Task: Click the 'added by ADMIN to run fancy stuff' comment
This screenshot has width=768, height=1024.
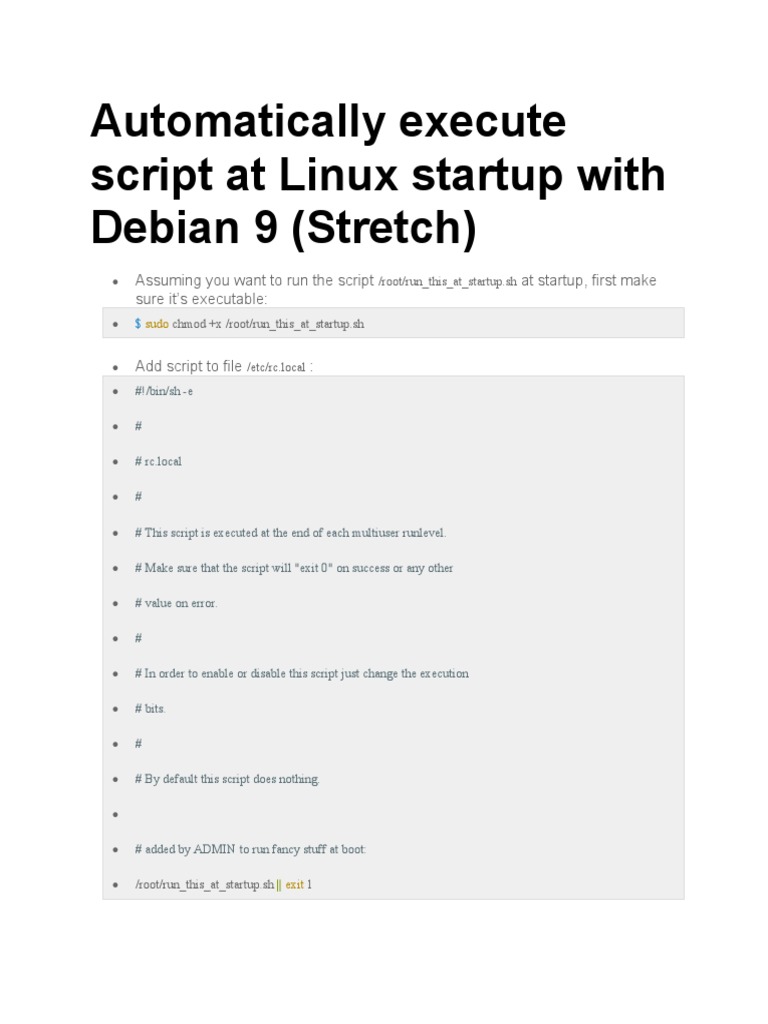Action: [250, 850]
